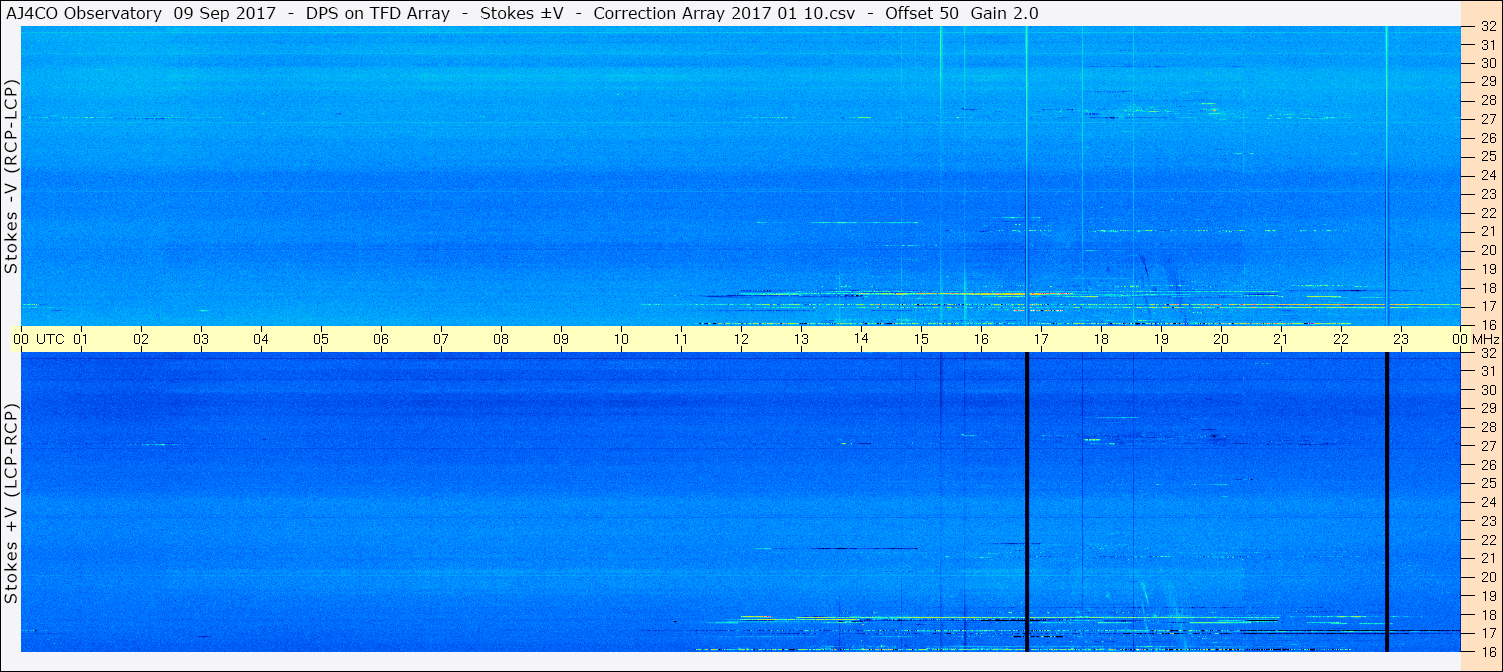Click the 18 MHz tick of Stokes -V panel
Image resolution: width=1503 pixels, height=672 pixels.
1487,288
